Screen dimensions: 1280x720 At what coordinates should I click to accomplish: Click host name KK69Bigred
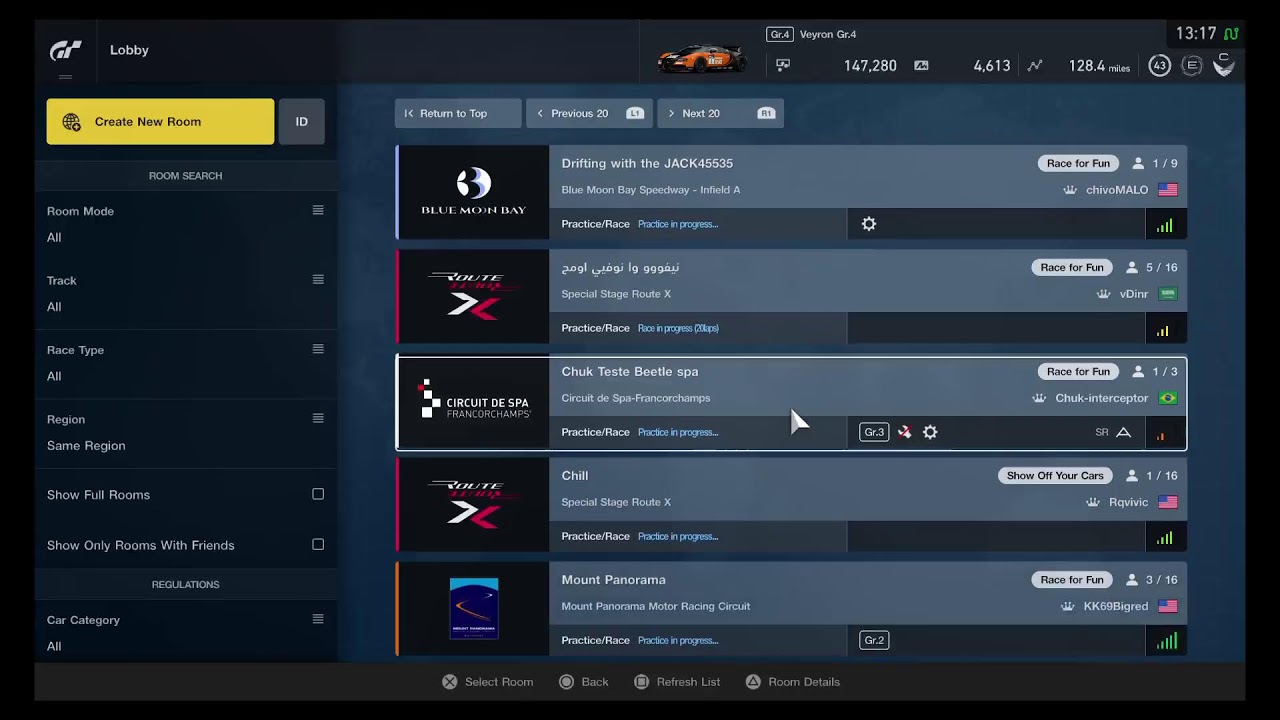pos(1116,606)
